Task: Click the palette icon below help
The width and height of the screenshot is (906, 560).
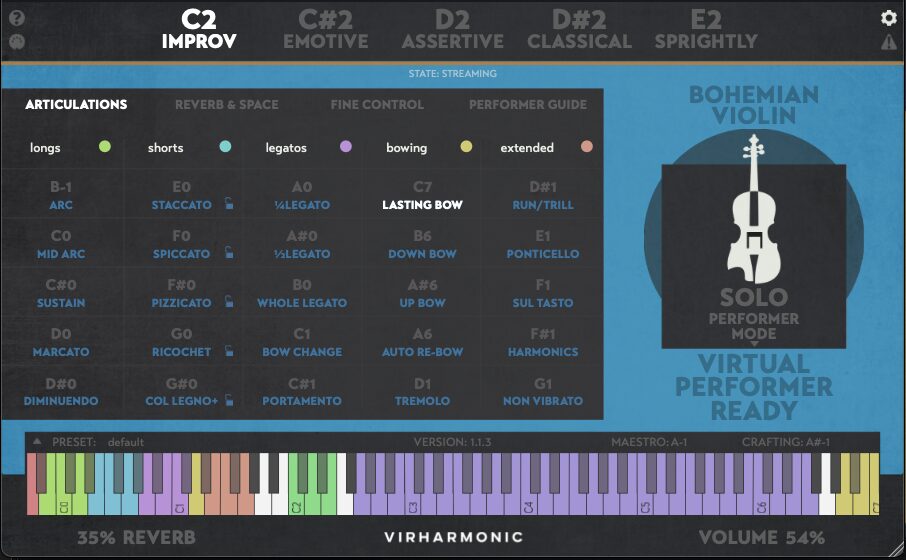Action: tap(17, 42)
